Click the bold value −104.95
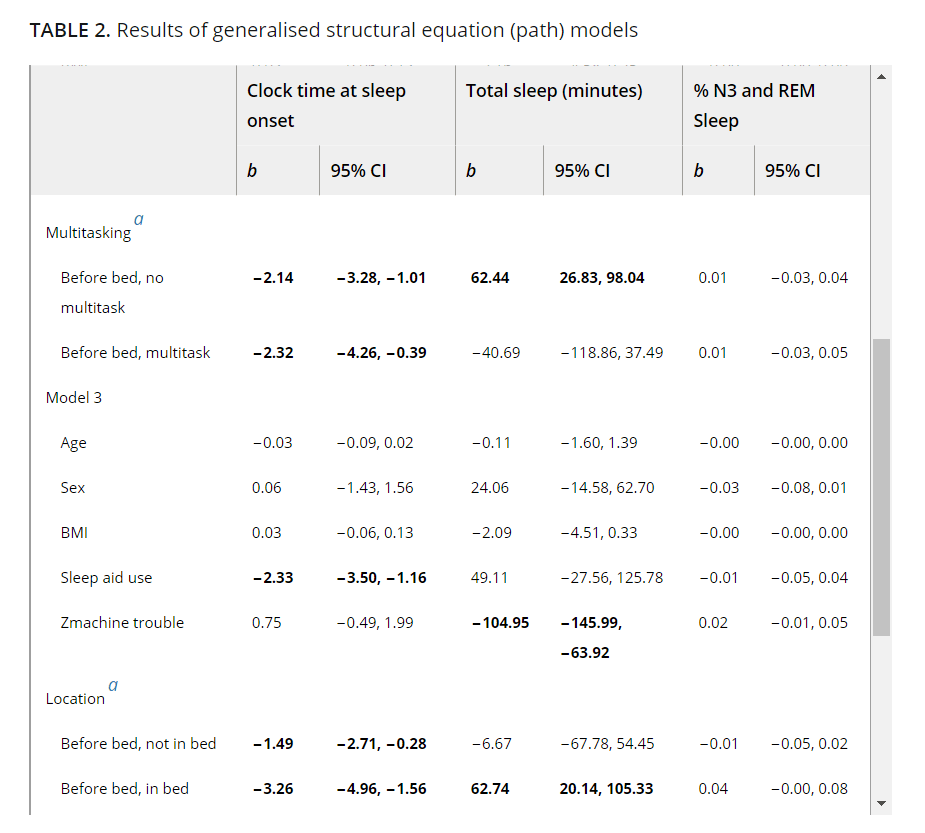Screen dimensions: 925x833 click(x=500, y=622)
